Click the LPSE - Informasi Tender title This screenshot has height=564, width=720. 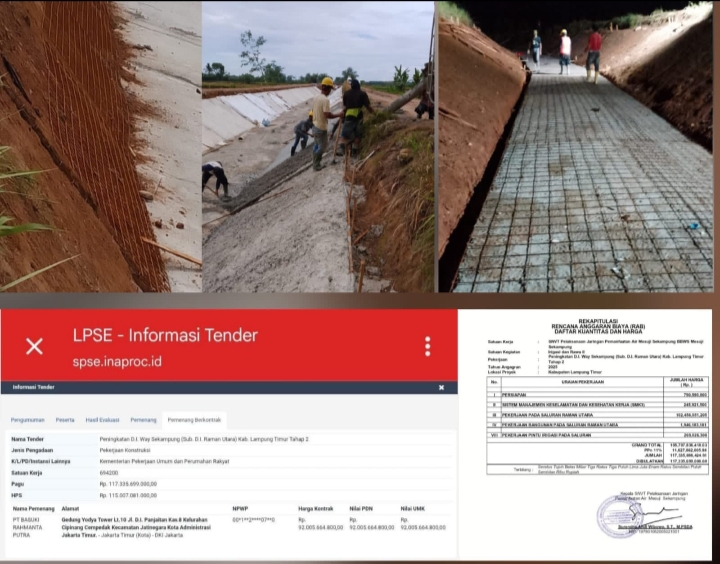(x=165, y=336)
